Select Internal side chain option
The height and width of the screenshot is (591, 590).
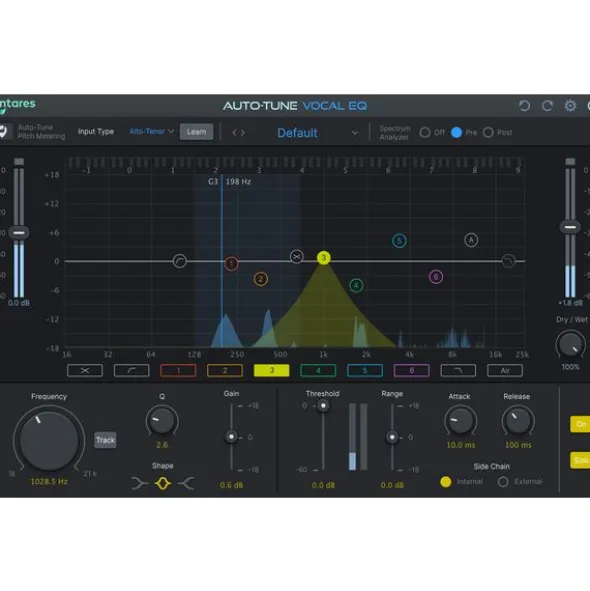(x=446, y=482)
